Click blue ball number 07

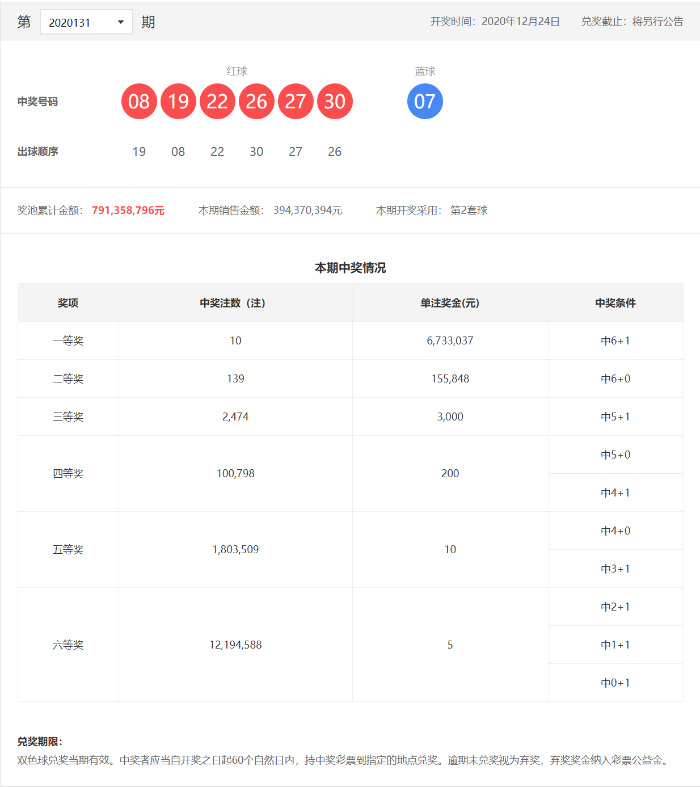point(424,102)
